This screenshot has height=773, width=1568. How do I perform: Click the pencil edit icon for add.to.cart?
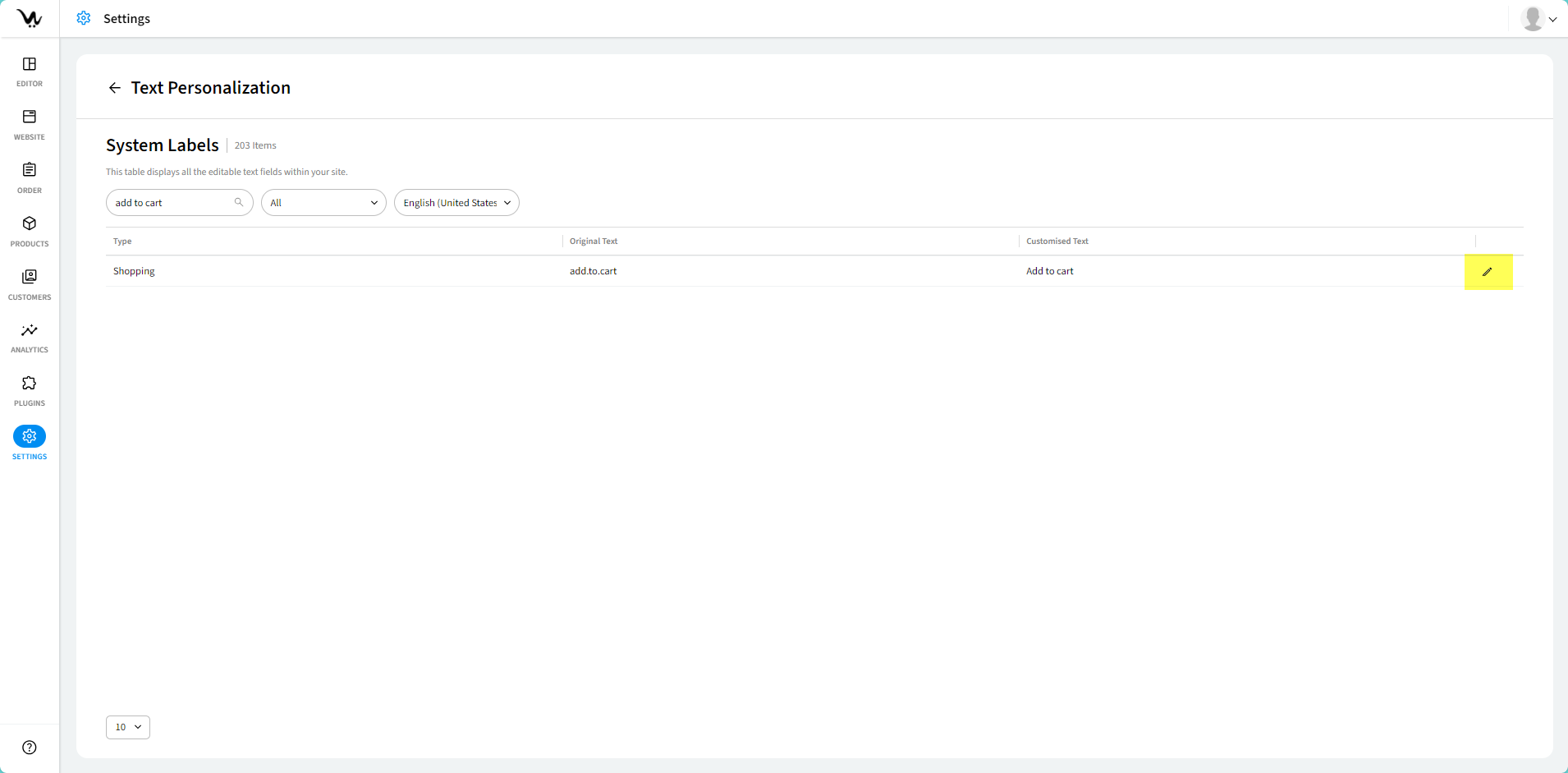point(1487,272)
